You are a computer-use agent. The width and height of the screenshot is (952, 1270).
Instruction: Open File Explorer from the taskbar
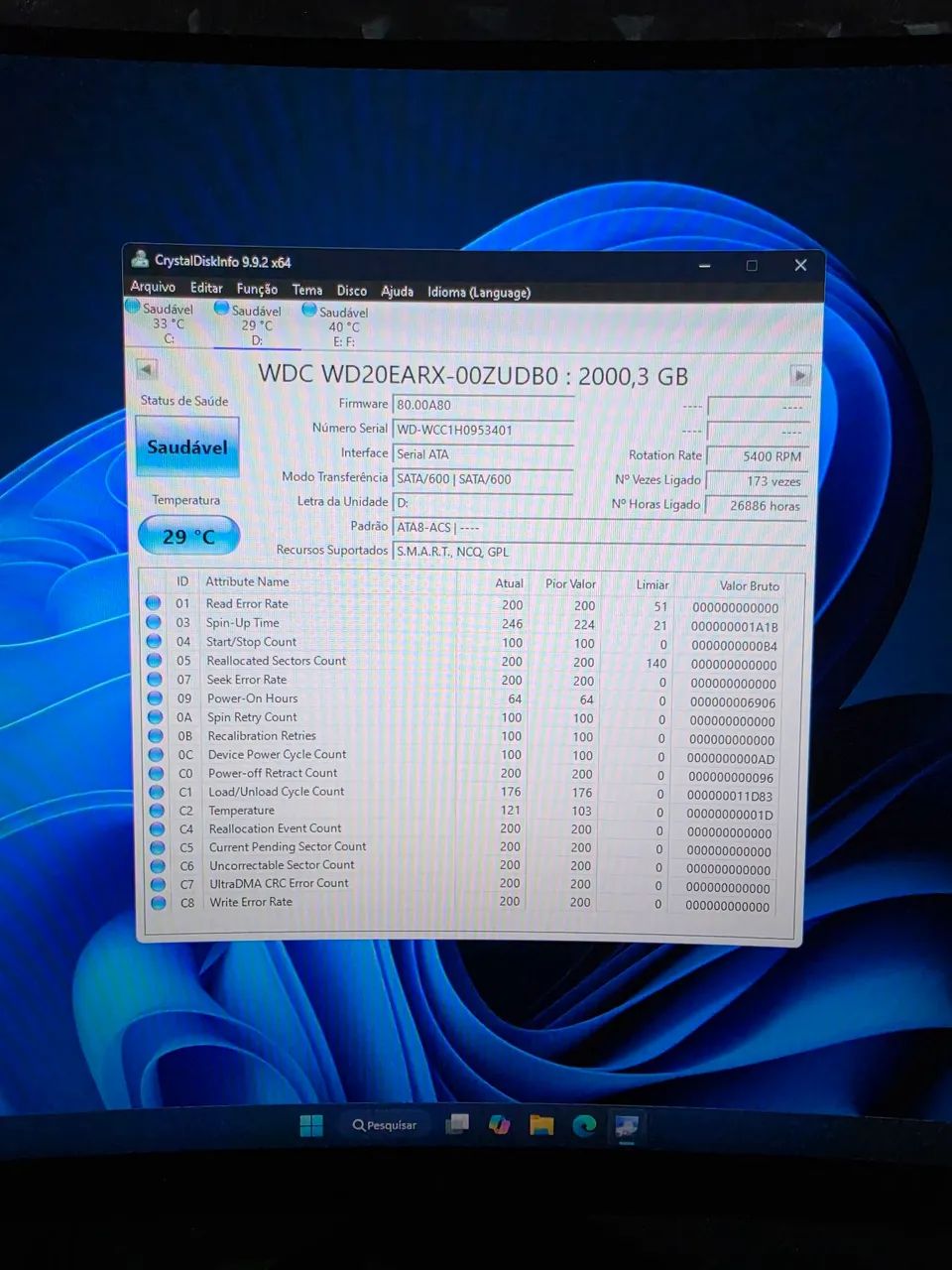coord(541,1124)
